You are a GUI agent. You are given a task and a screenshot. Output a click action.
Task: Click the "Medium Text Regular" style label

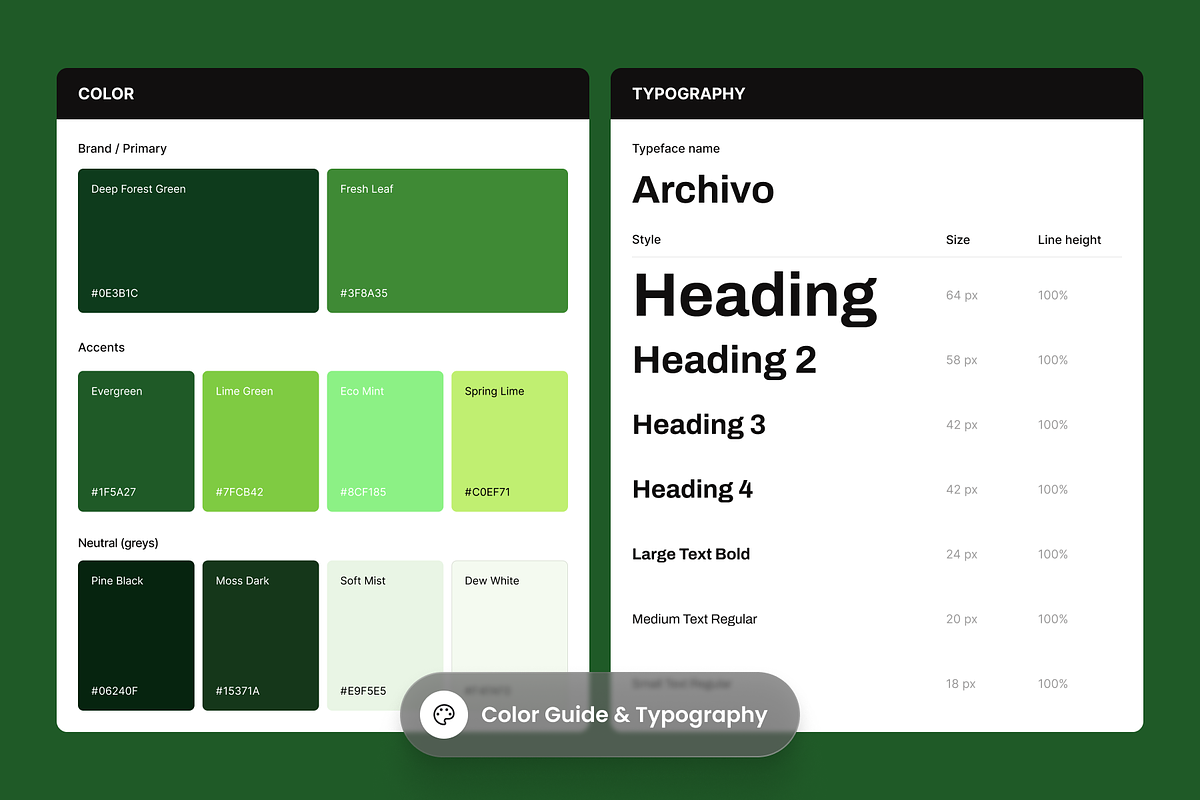point(694,619)
